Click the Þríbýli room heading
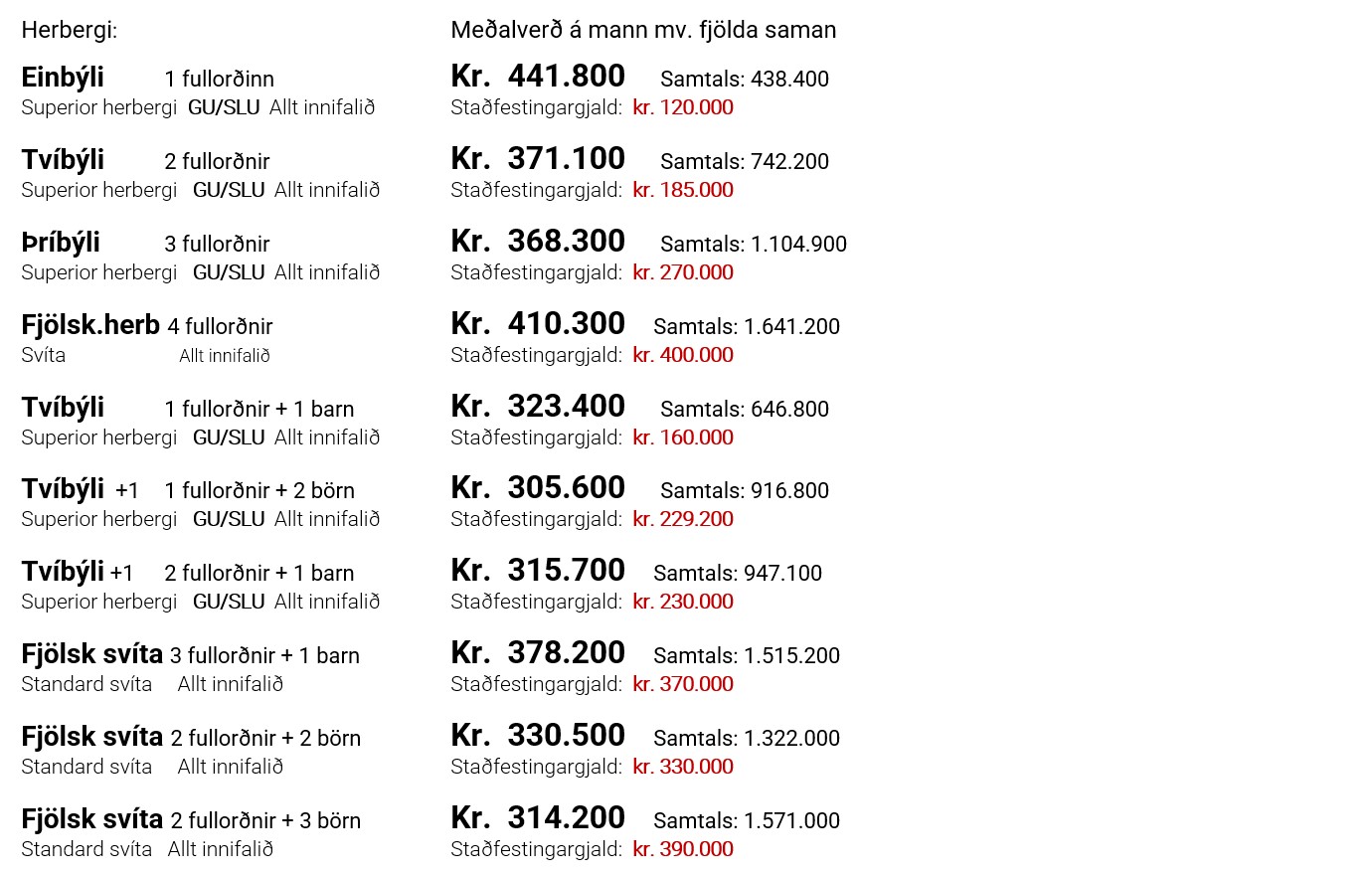This screenshot has width=1372, height=875. pos(61,243)
